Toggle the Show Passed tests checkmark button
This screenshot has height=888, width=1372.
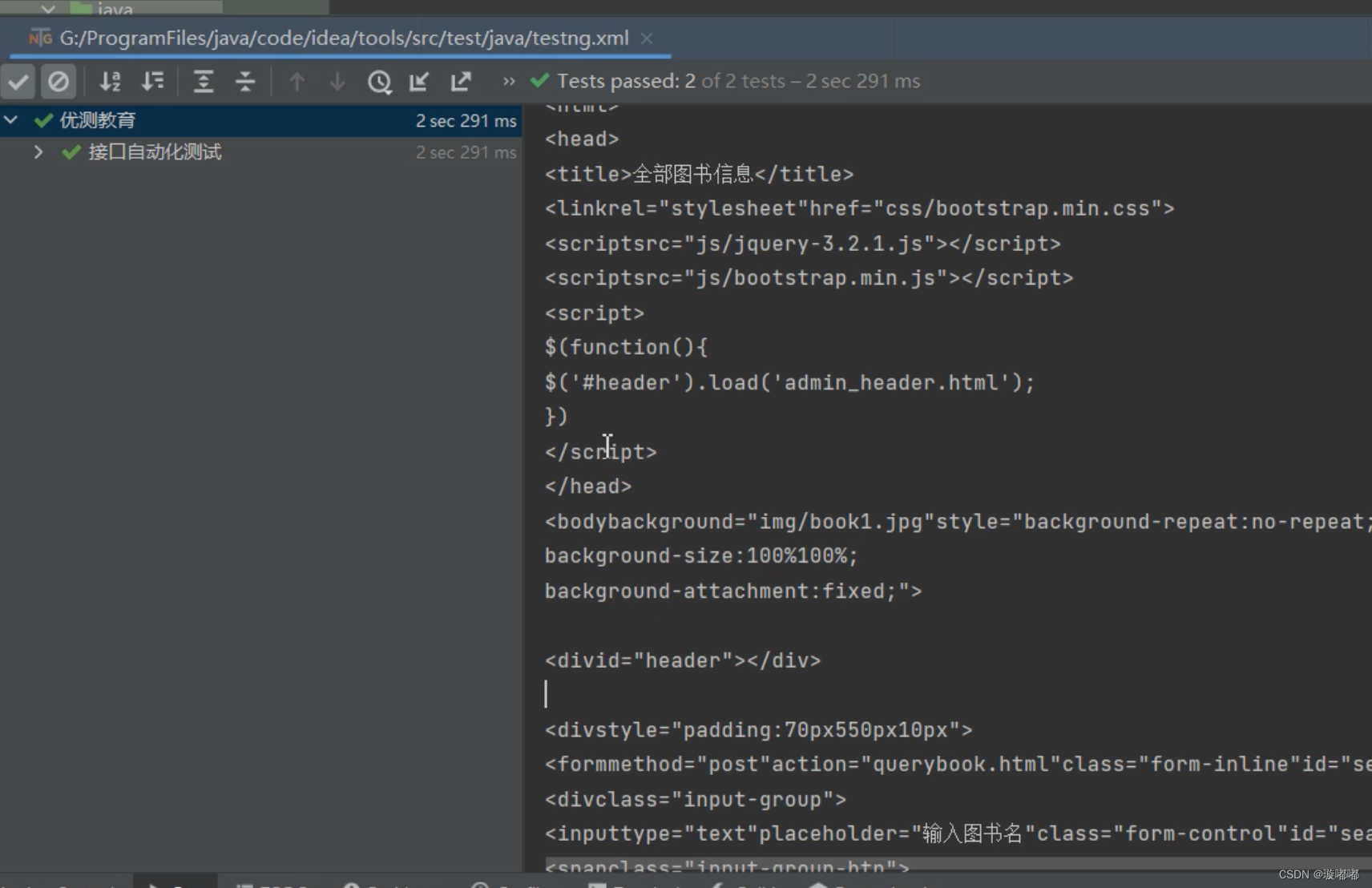click(18, 81)
